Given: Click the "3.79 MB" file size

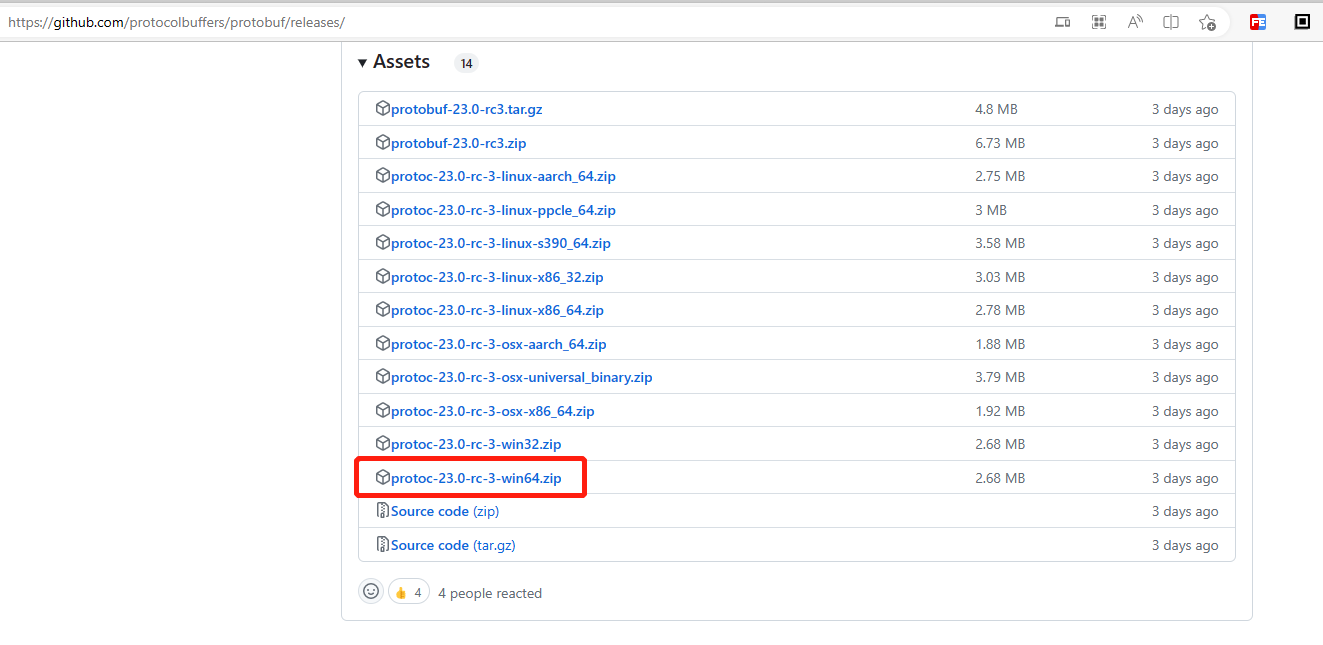Looking at the screenshot, I should [x=1000, y=378].
